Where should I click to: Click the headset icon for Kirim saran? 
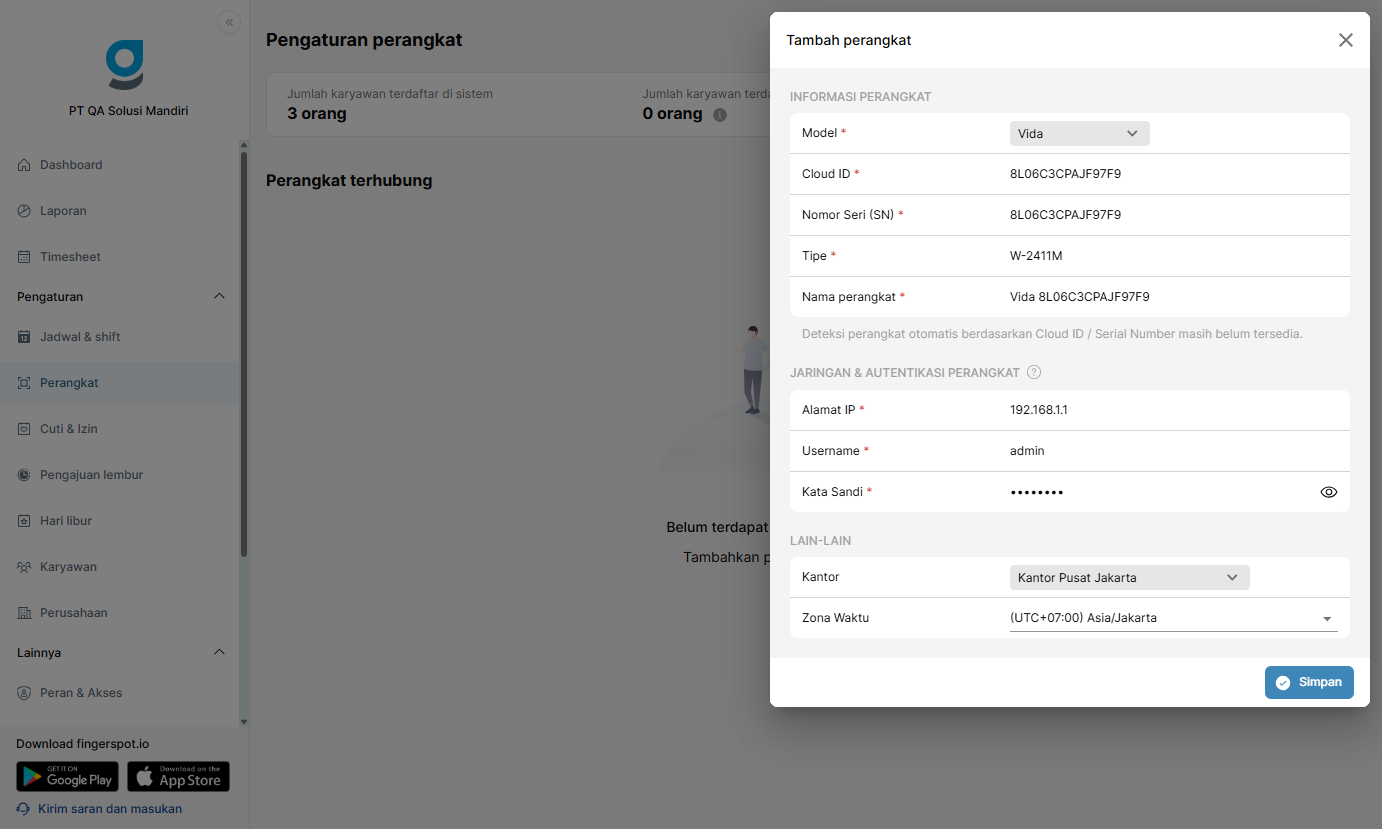(23, 809)
